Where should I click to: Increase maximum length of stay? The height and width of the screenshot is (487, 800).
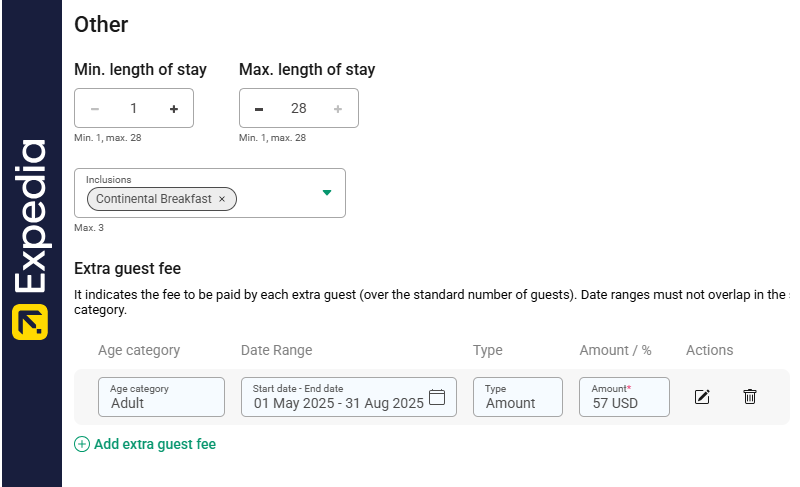click(x=338, y=109)
